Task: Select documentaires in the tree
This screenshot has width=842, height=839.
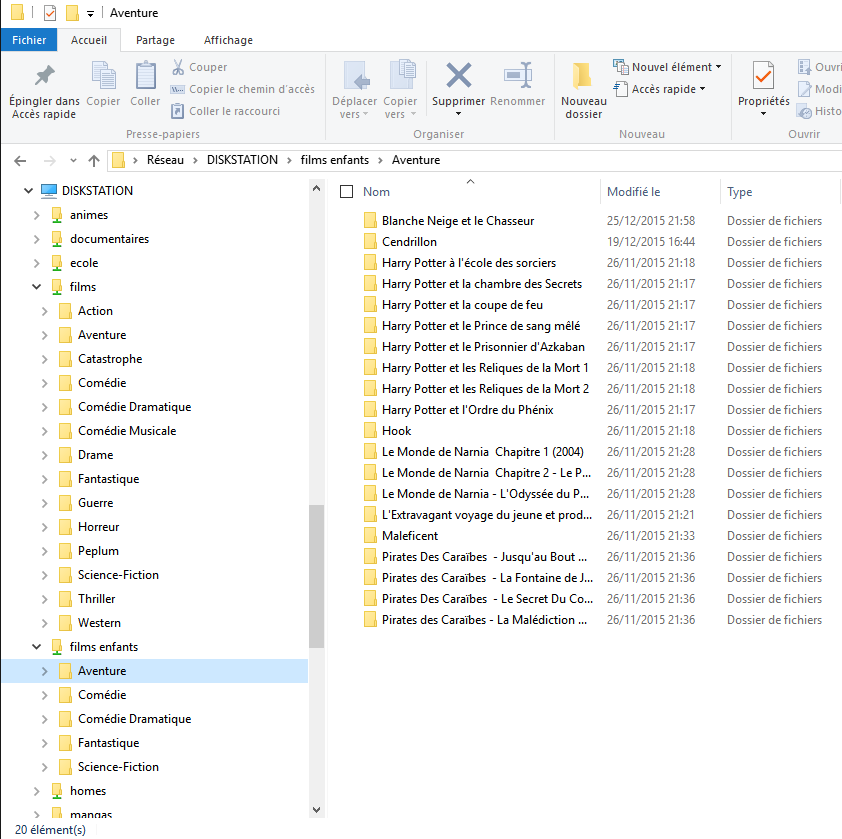Action: pos(109,239)
